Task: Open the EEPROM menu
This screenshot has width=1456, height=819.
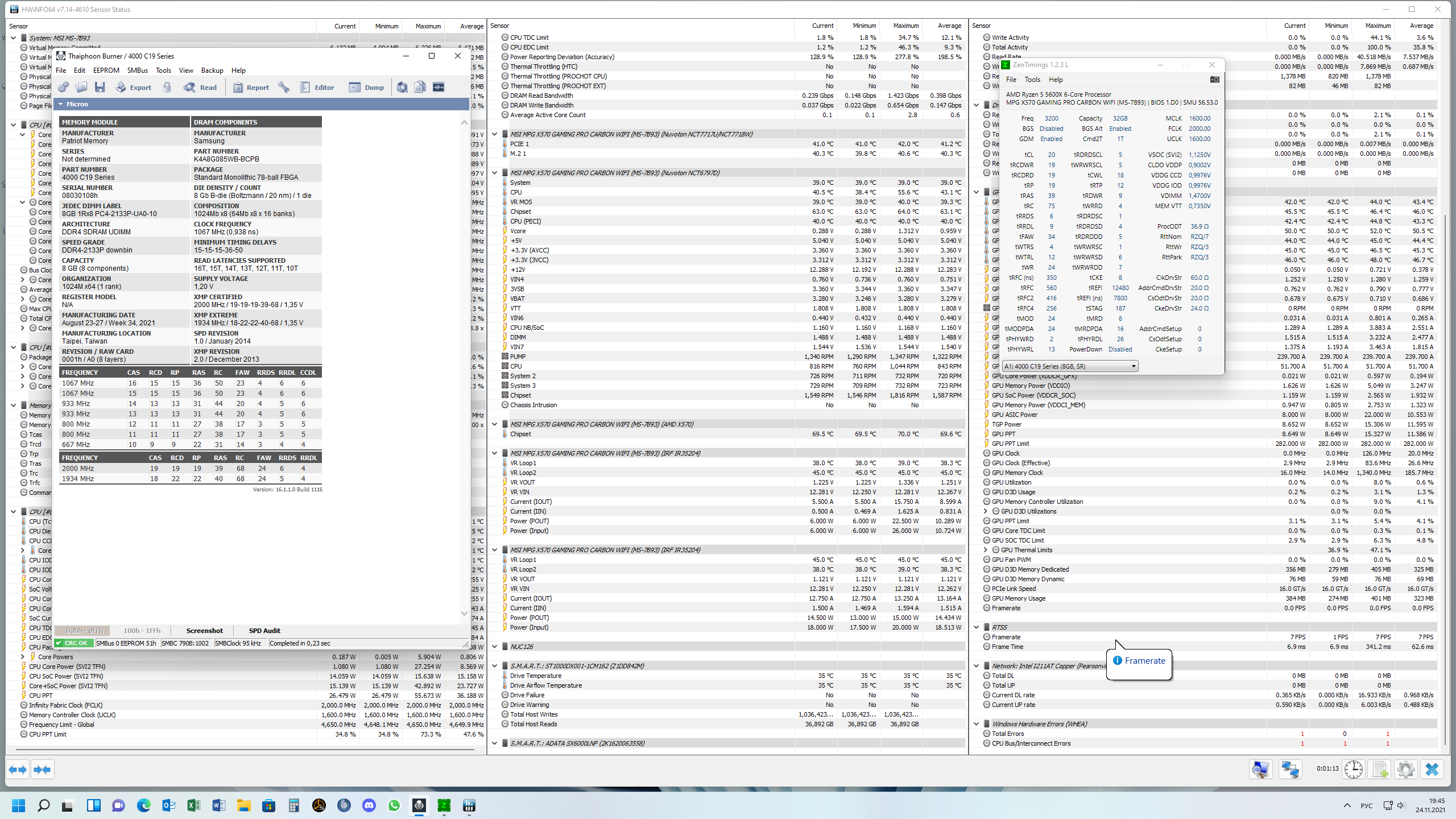Action: [x=106, y=71]
